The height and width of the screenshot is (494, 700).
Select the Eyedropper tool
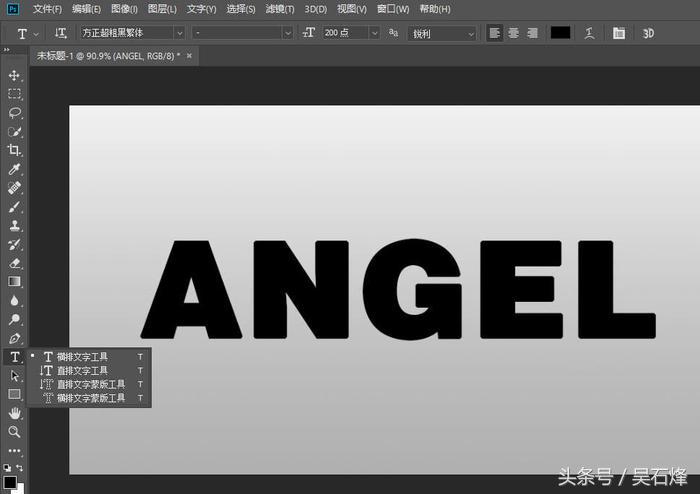(14, 169)
